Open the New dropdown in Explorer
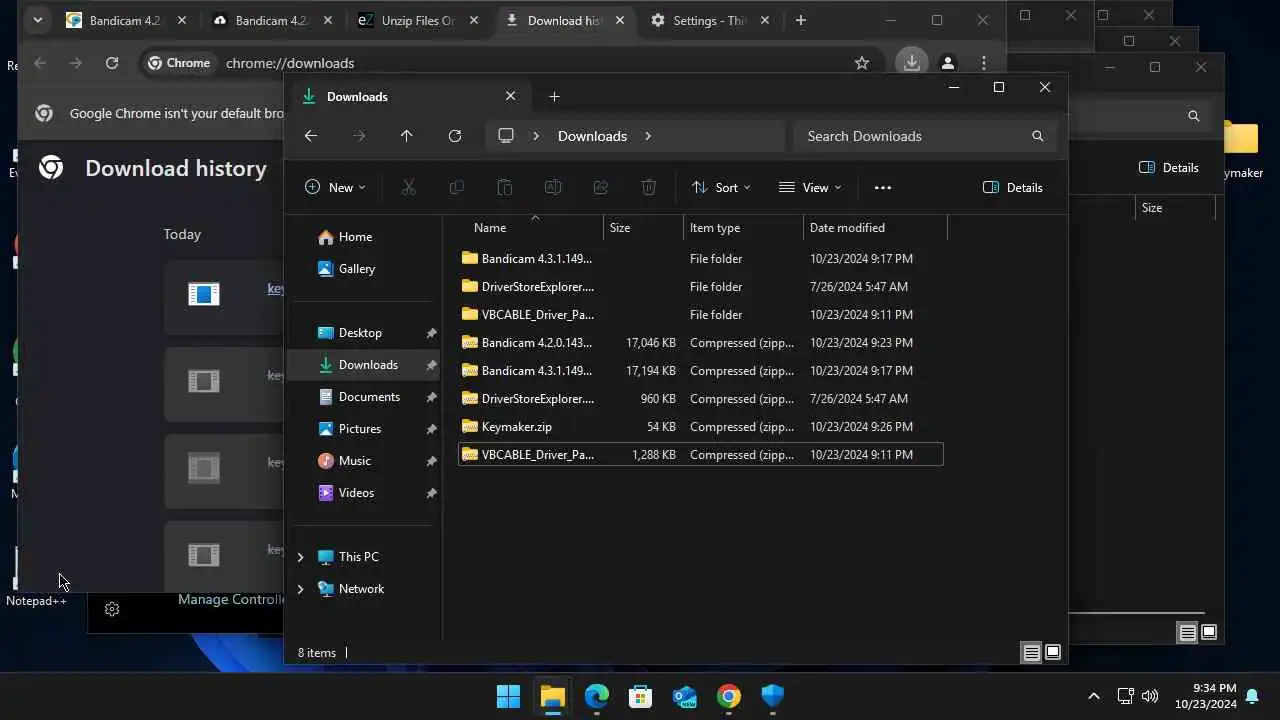Screen dimensions: 1280x720 click(x=335, y=187)
